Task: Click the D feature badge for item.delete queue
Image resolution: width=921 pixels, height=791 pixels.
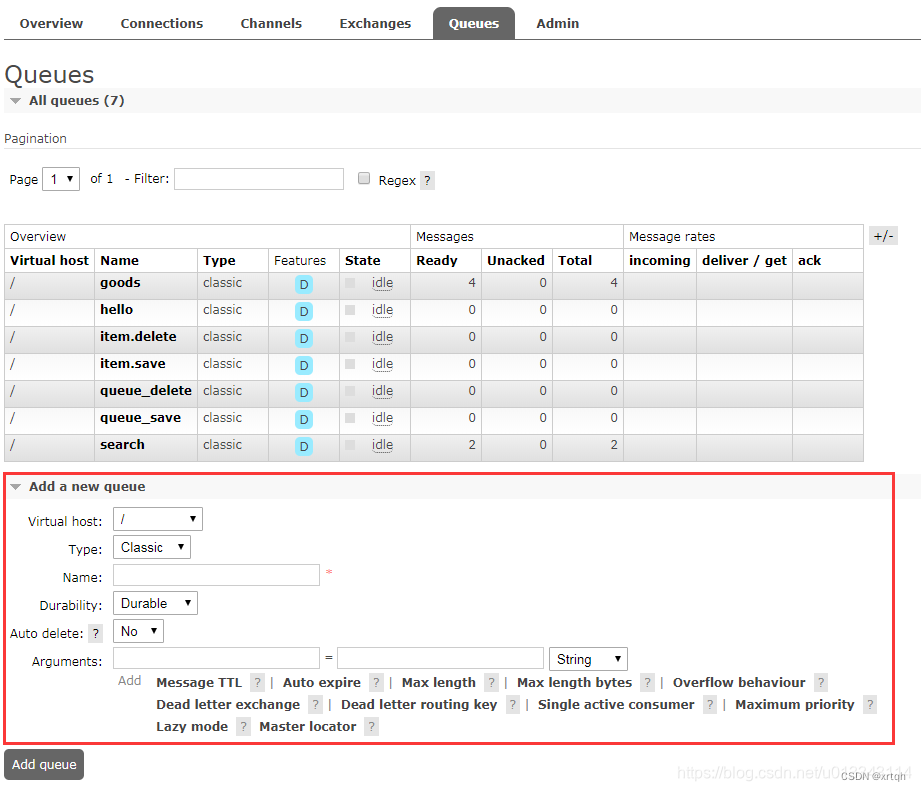Action: point(304,339)
